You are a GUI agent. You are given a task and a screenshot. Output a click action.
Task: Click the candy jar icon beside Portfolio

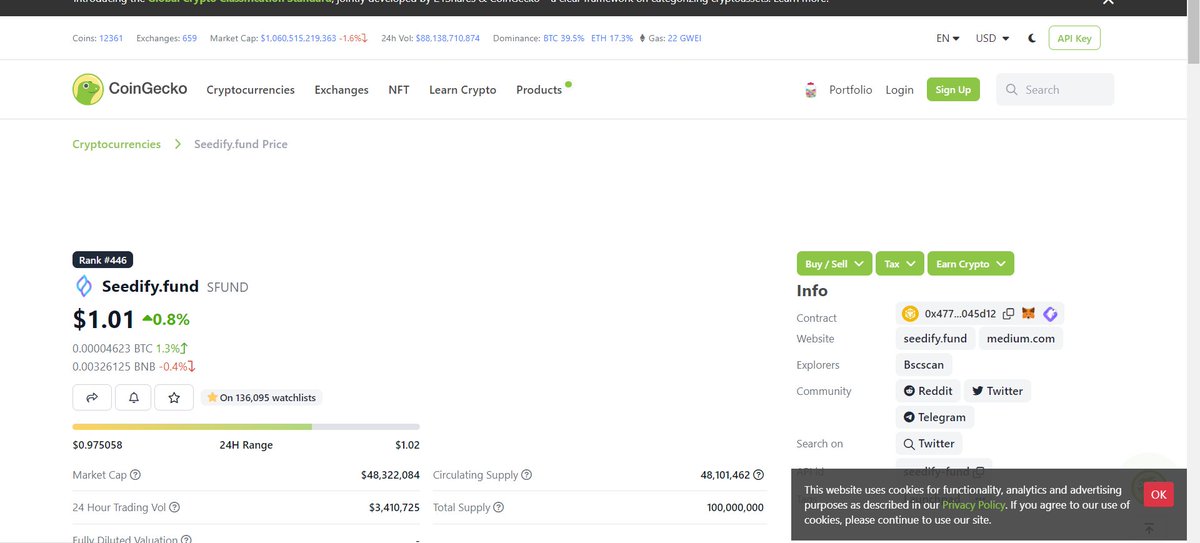(x=811, y=90)
